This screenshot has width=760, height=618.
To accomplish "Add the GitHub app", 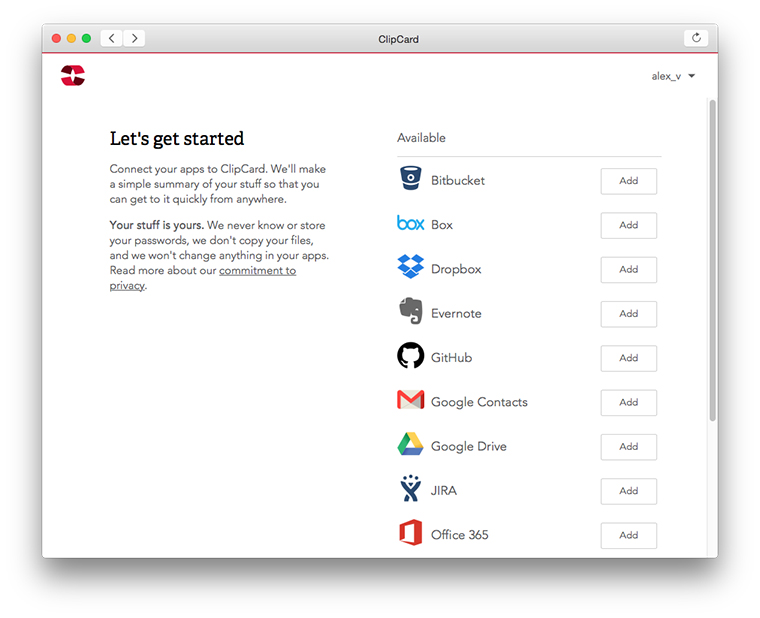I will point(629,358).
